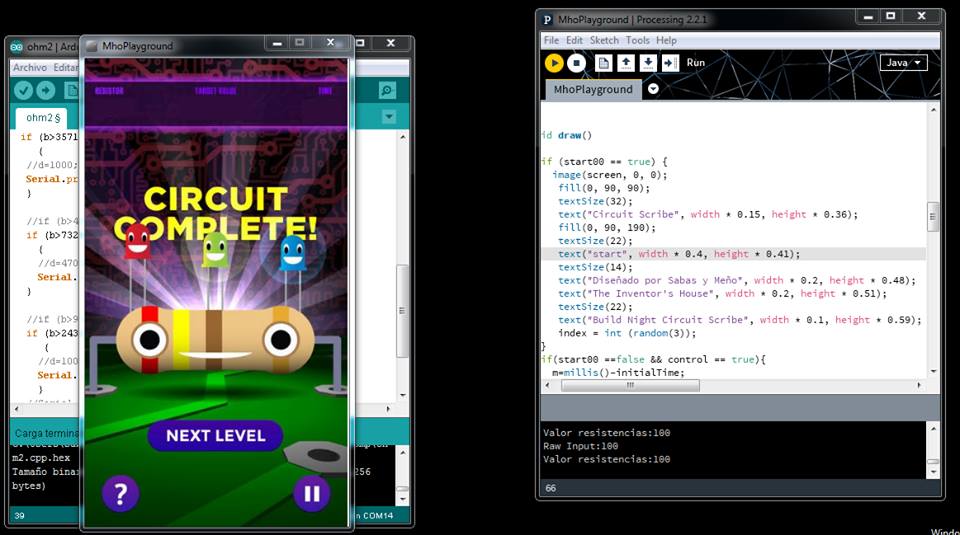
Task: Click line number 66 in Processing status bar
Action: coord(550,488)
